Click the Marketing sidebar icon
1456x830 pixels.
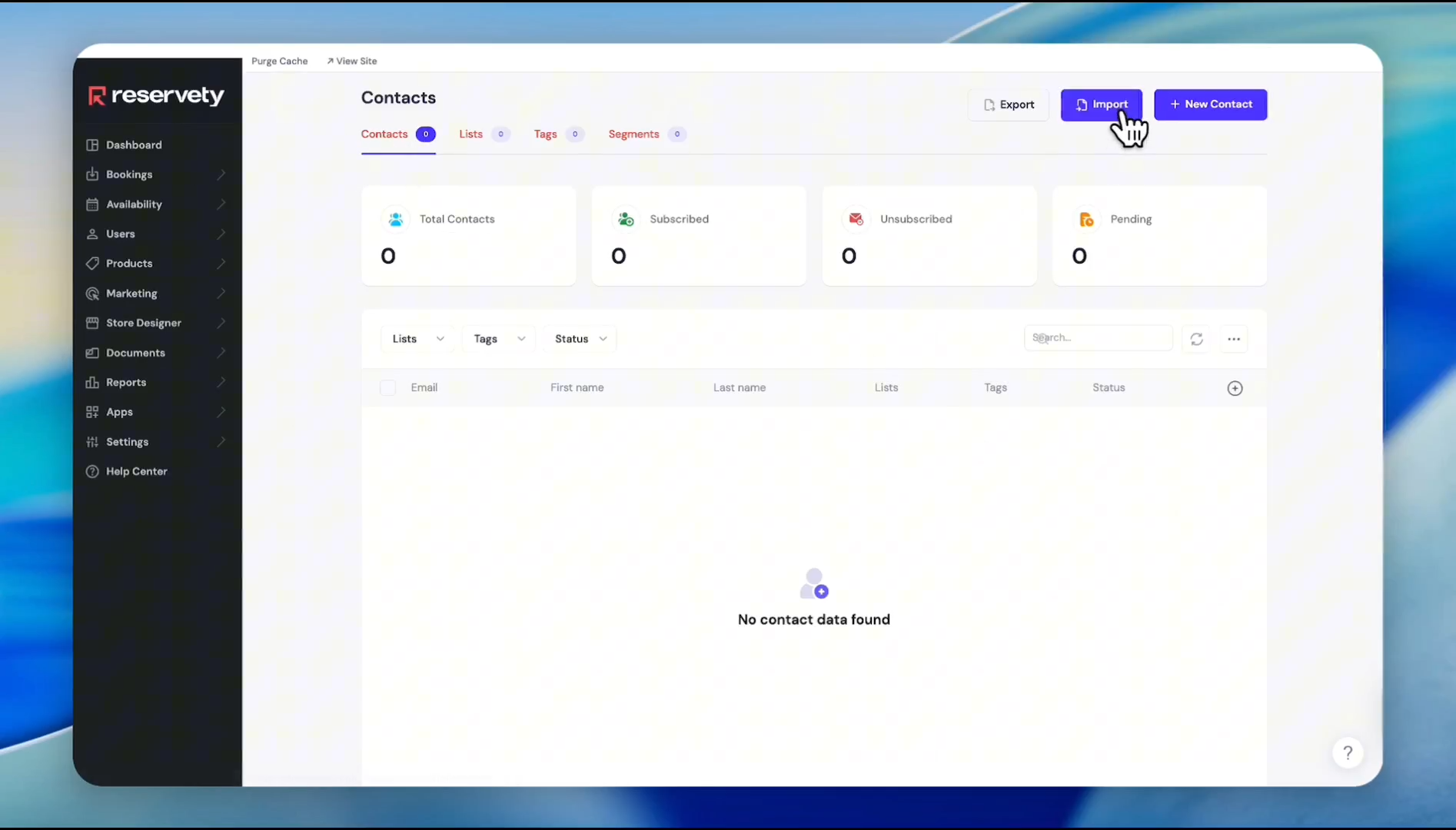coord(92,294)
